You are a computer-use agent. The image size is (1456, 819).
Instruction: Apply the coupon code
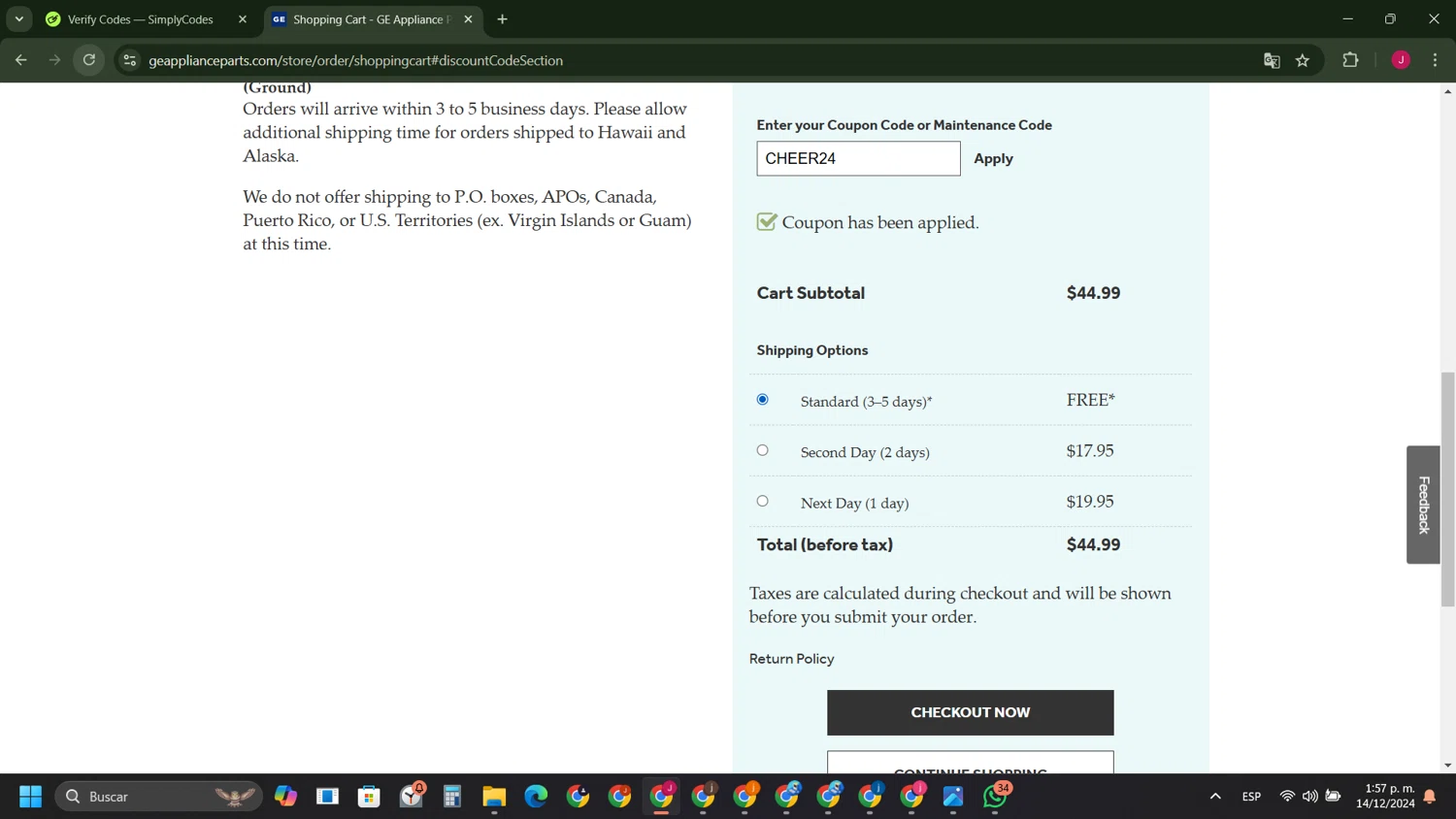[993, 158]
